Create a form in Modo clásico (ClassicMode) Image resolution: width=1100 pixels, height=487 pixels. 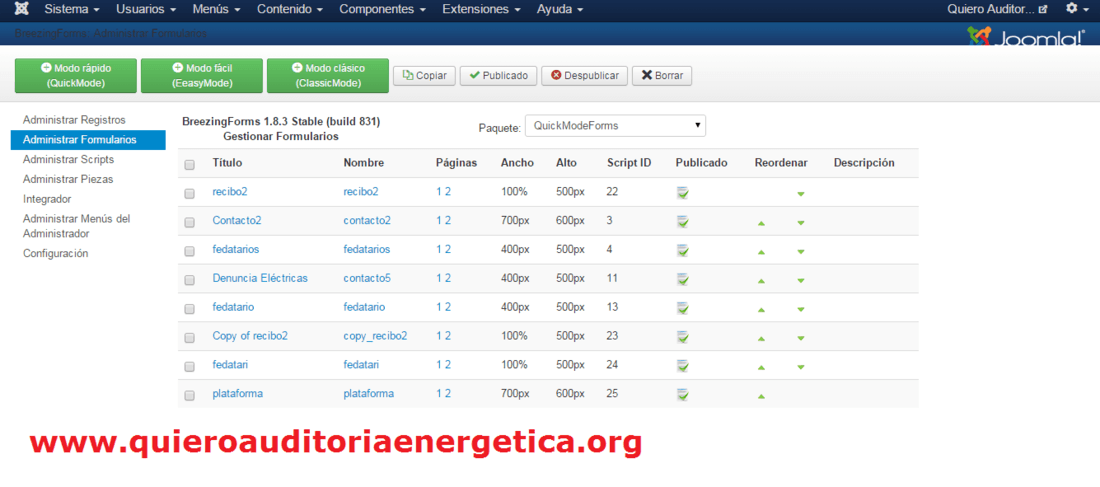click(328, 76)
